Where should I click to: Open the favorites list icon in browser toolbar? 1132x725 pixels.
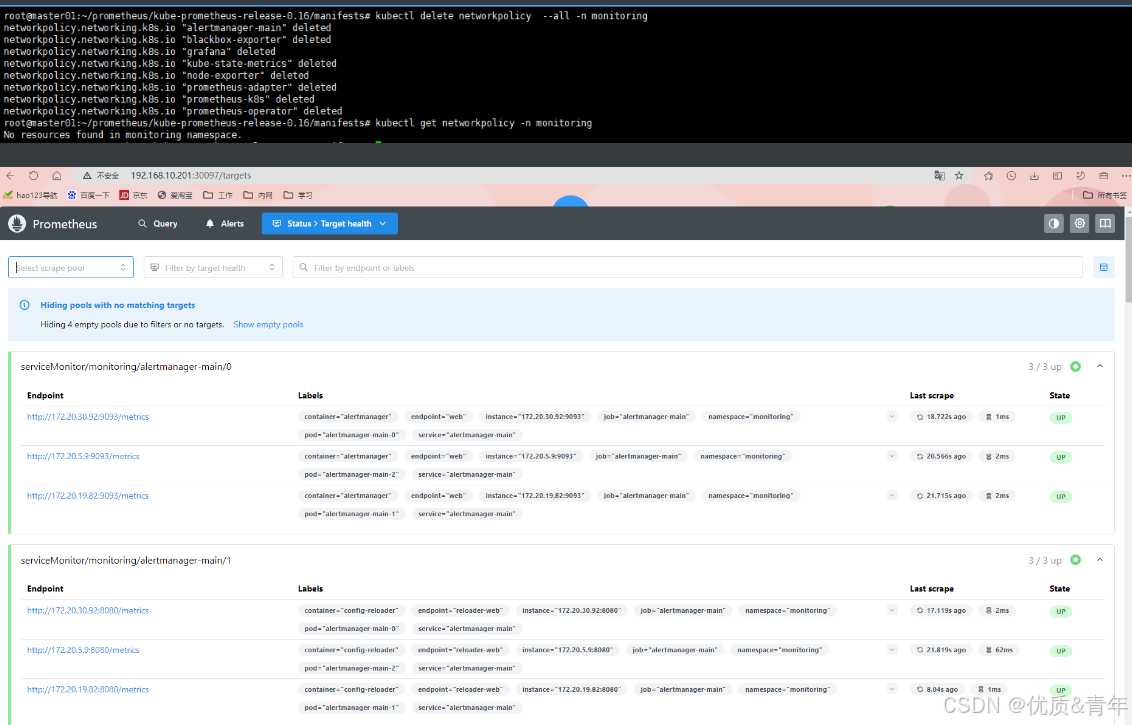point(988,175)
